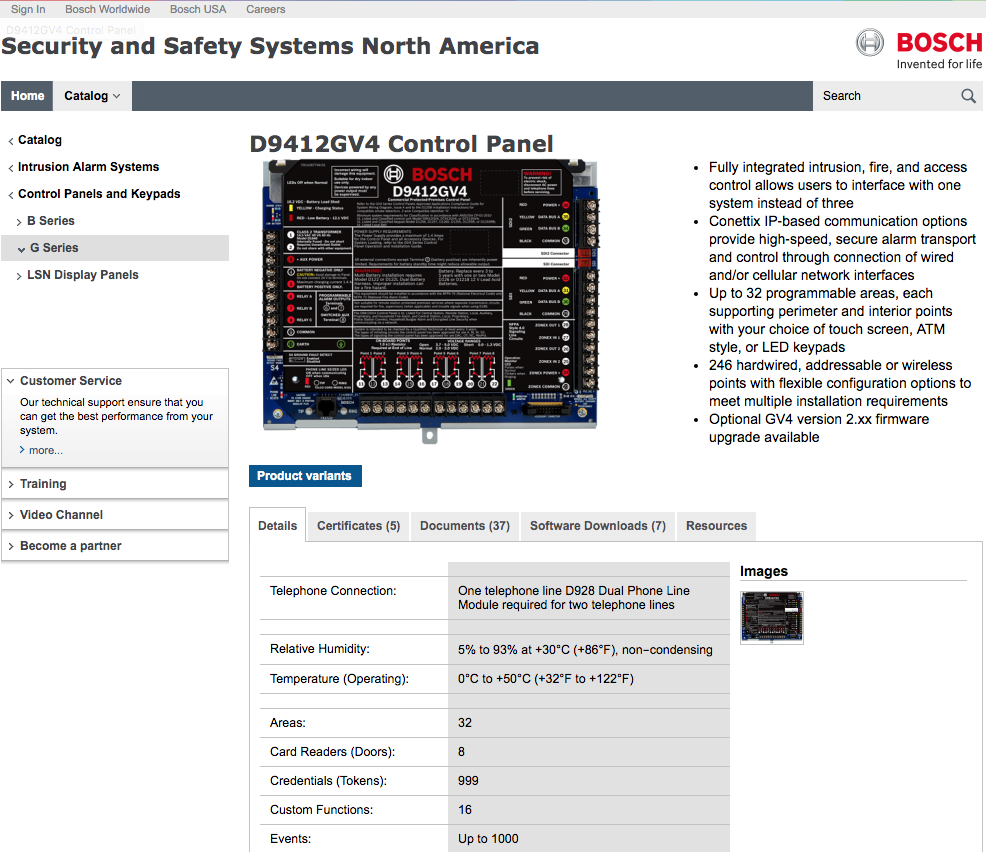The height and width of the screenshot is (852, 986).
Task: Open the Sign In link
Action: [x=28, y=9]
